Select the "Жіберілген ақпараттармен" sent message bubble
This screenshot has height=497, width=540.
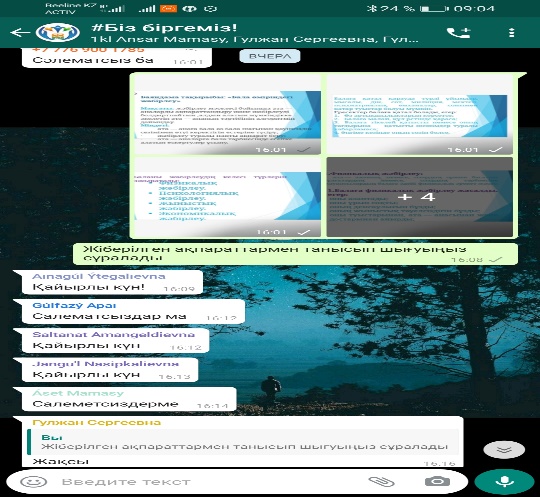(295, 254)
